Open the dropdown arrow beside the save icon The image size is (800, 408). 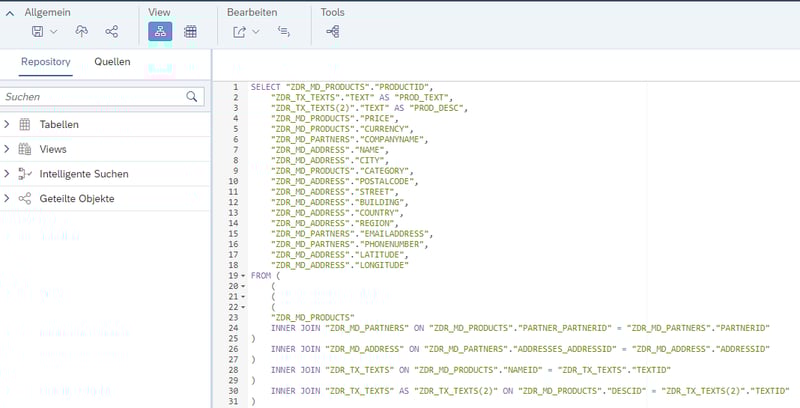click(54, 32)
